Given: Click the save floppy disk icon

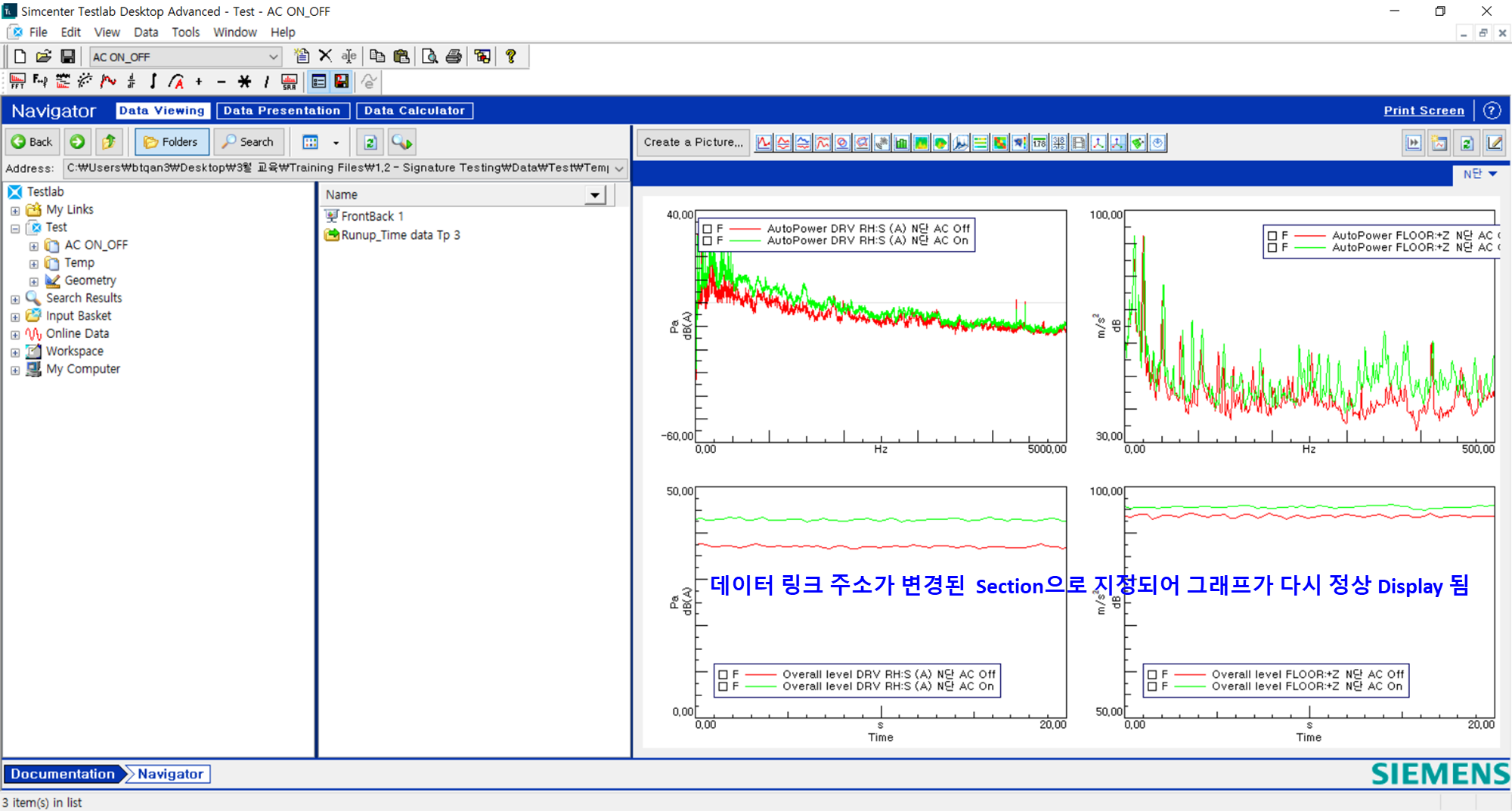Looking at the screenshot, I should (67, 56).
